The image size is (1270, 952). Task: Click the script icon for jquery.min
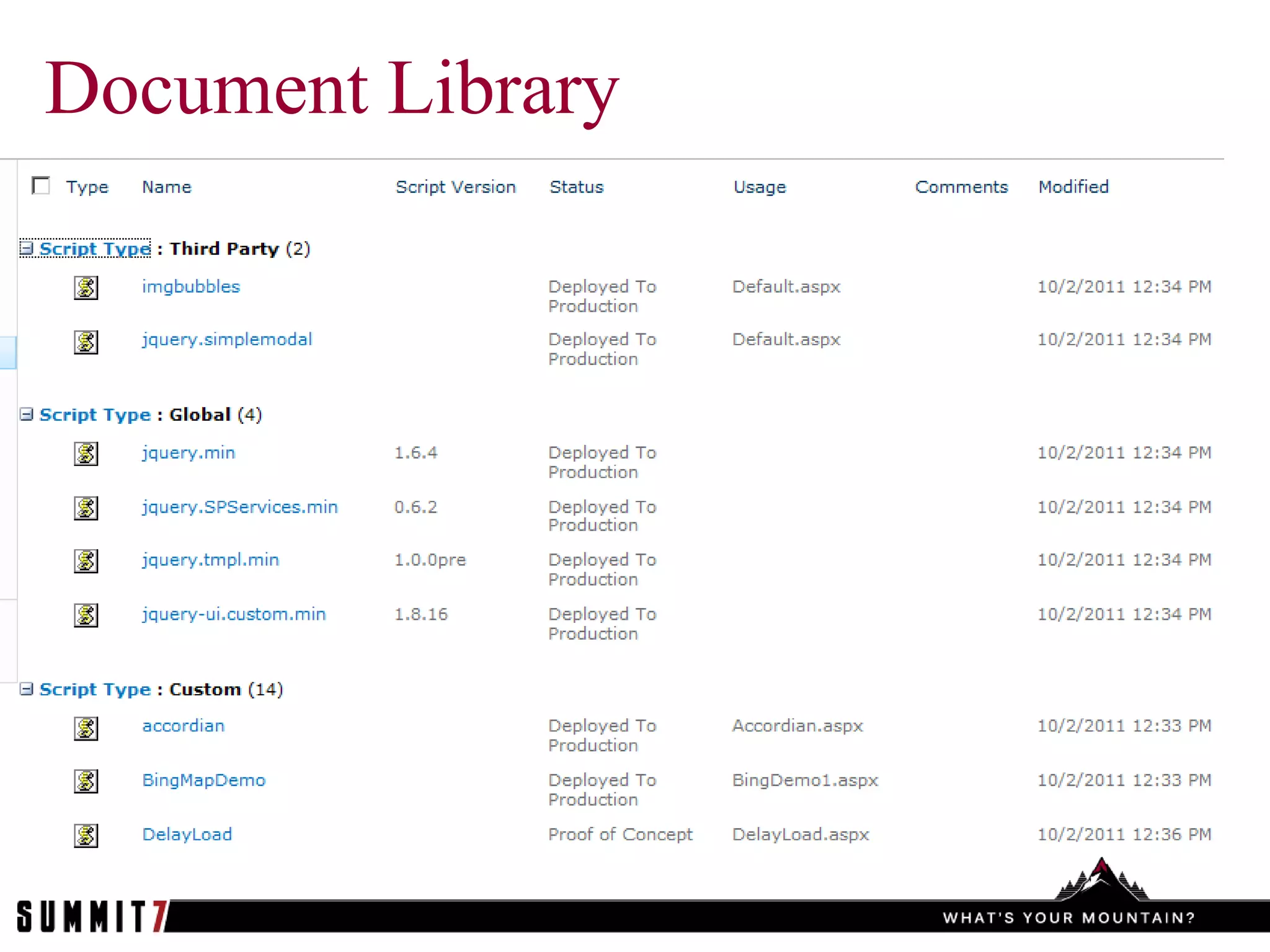click(86, 454)
